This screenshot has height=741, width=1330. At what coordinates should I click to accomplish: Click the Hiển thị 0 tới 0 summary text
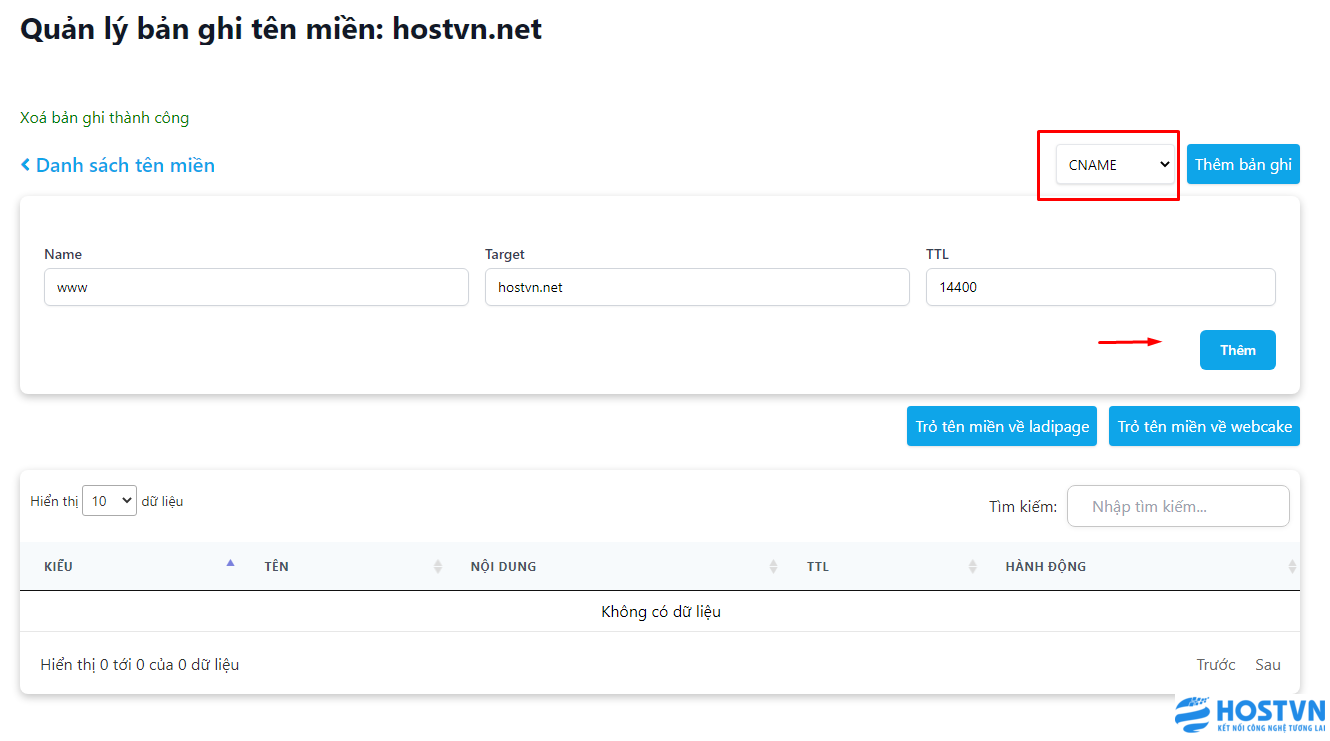[140, 665]
